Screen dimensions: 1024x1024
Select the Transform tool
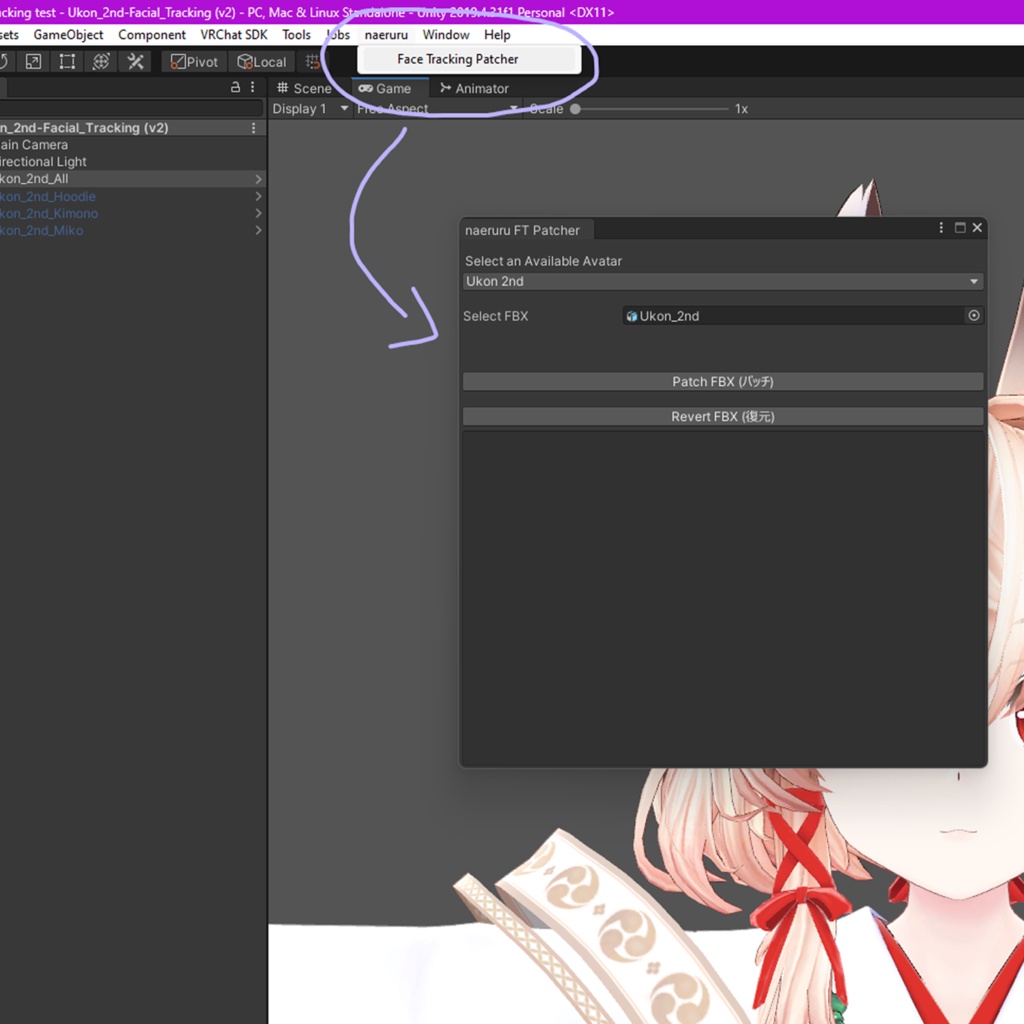pos(100,61)
